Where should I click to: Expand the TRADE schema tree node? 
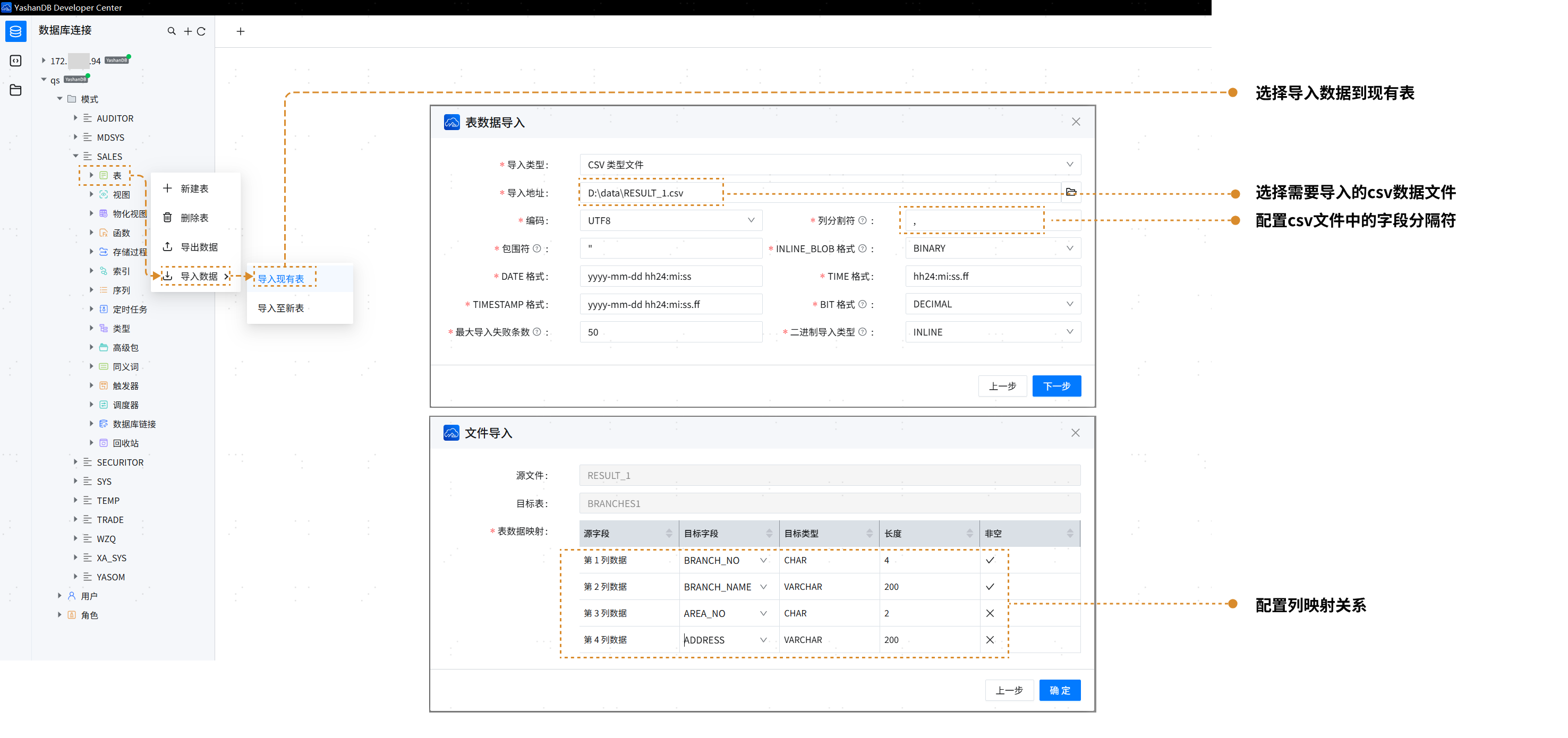point(75,519)
